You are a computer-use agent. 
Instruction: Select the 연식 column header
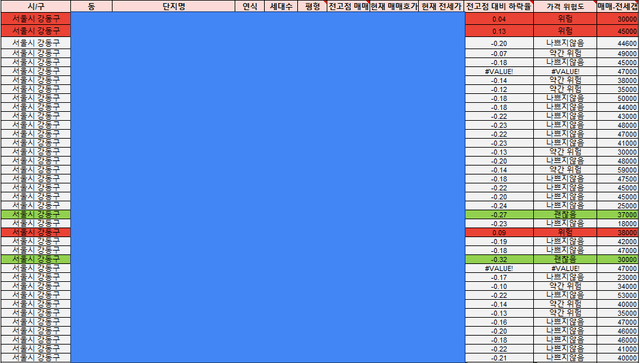point(250,6)
